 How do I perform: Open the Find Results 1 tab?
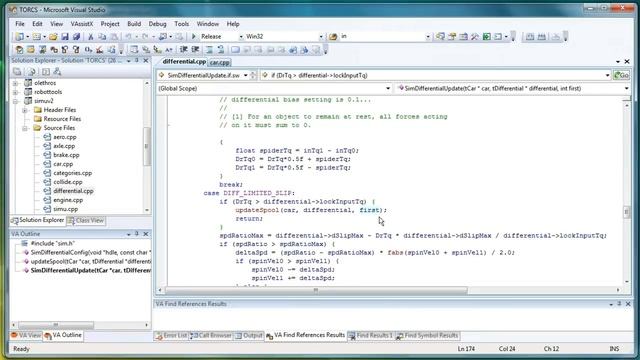370,336
